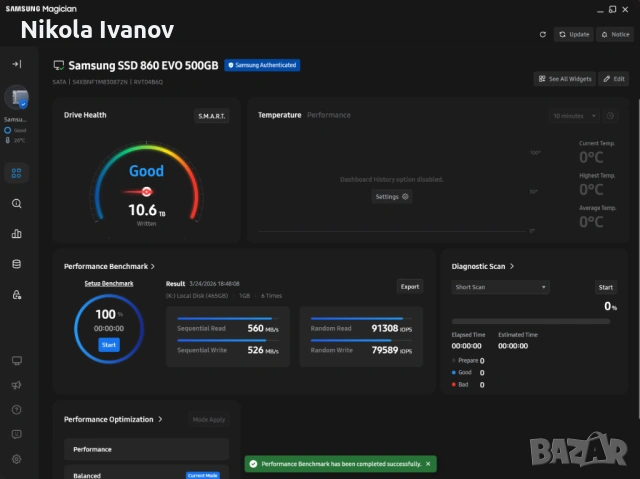
Task: Switch to the Performance tab beside Temperature
Action: click(x=328, y=115)
